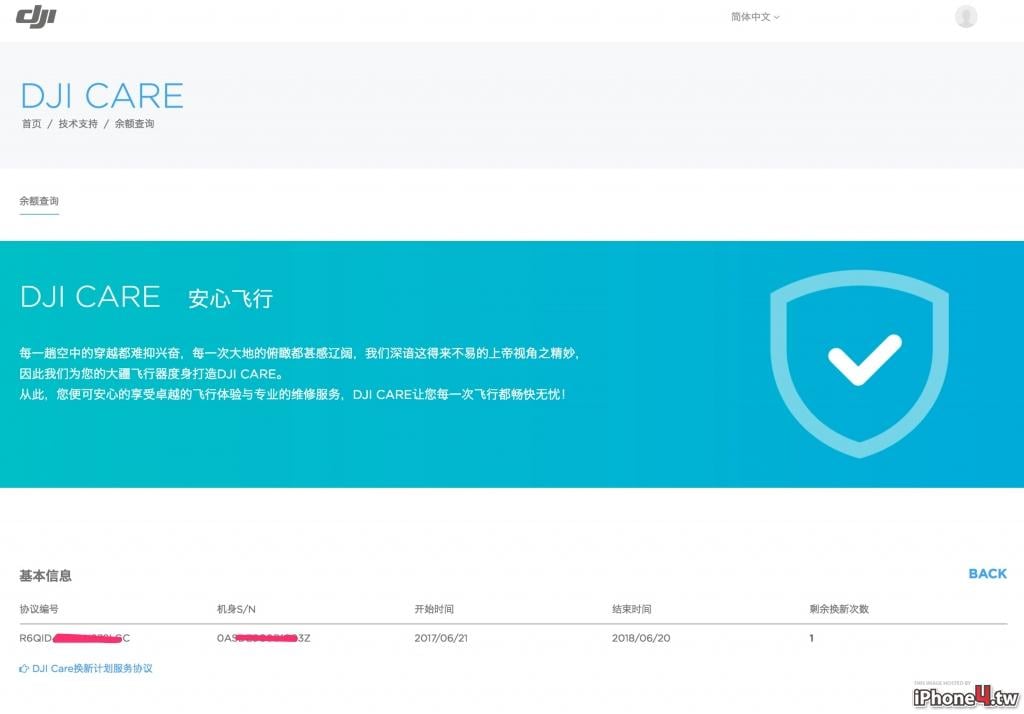
Task: Click the serial number starting 0AS
Action: tap(263, 638)
